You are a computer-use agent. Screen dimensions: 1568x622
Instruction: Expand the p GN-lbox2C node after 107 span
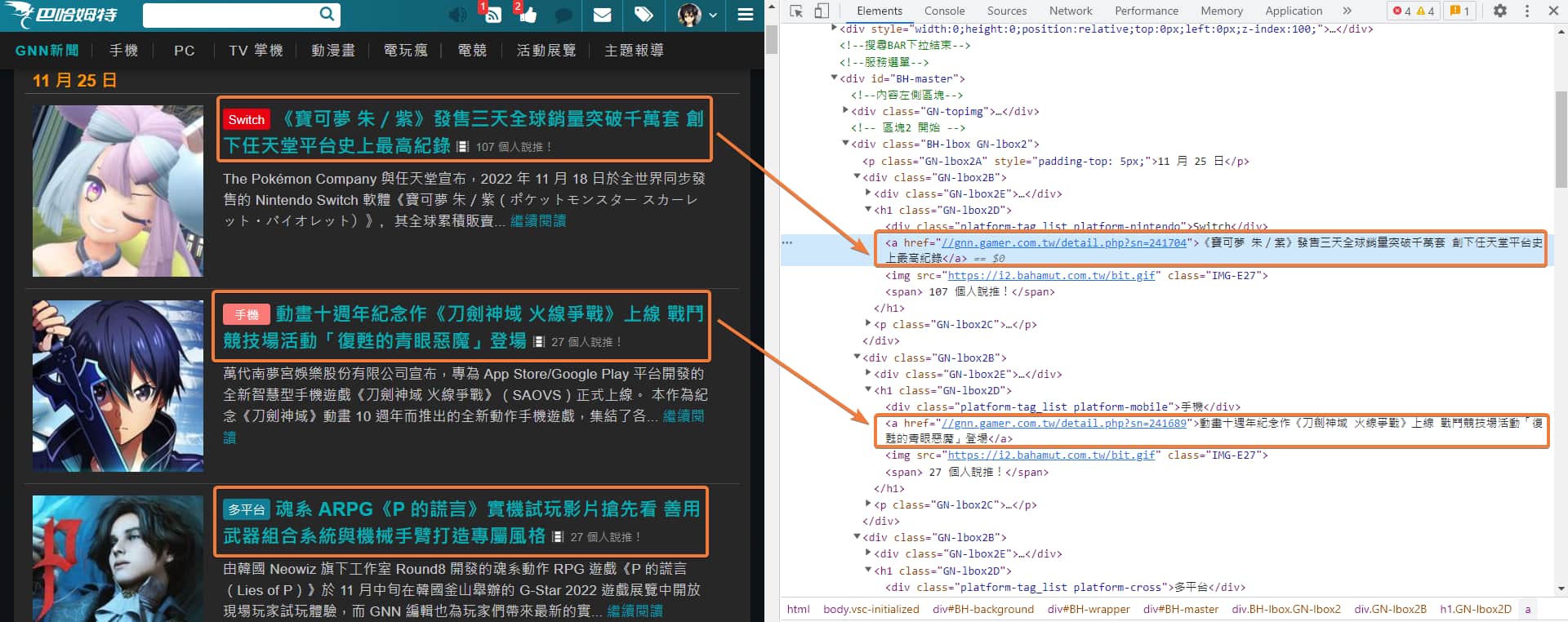[868, 324]
